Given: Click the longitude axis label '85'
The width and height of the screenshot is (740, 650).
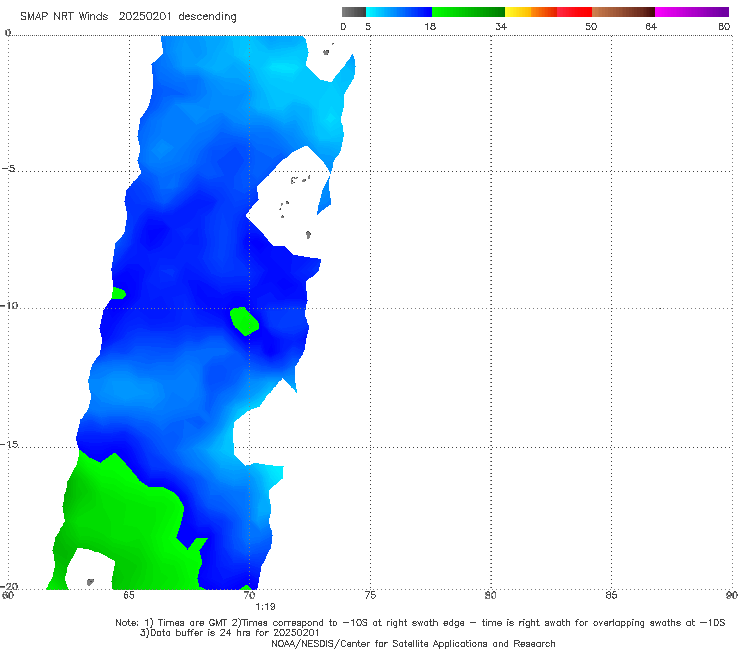Looking at the screenshot, I should click(x=611, y=595).
